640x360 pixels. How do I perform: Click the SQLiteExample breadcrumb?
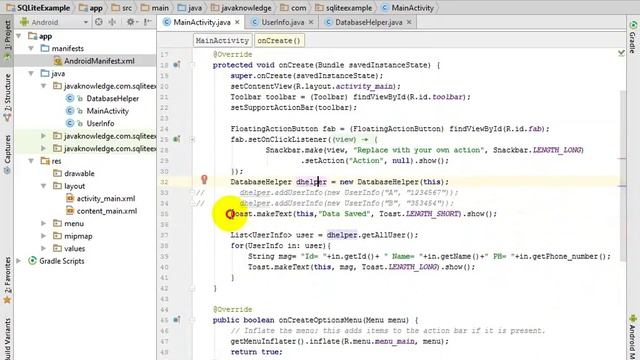pos(39,8)
